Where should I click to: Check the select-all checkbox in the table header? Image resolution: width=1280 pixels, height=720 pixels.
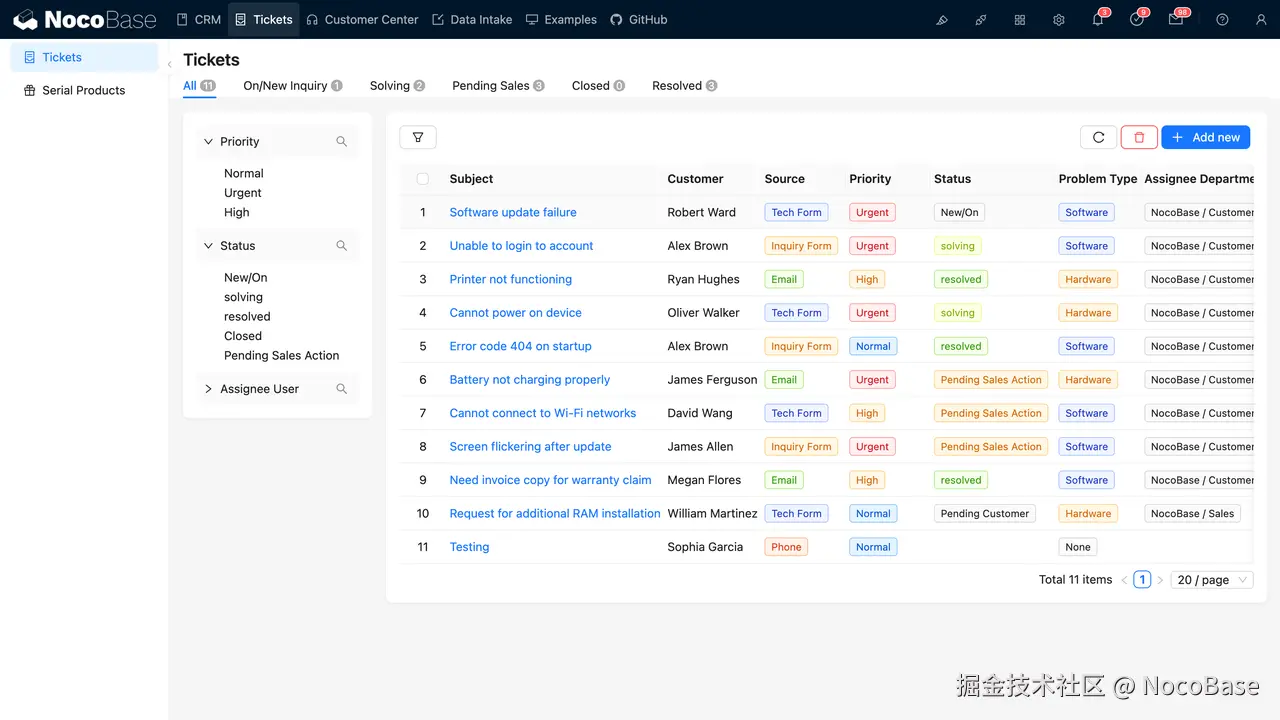pos(422,179)
